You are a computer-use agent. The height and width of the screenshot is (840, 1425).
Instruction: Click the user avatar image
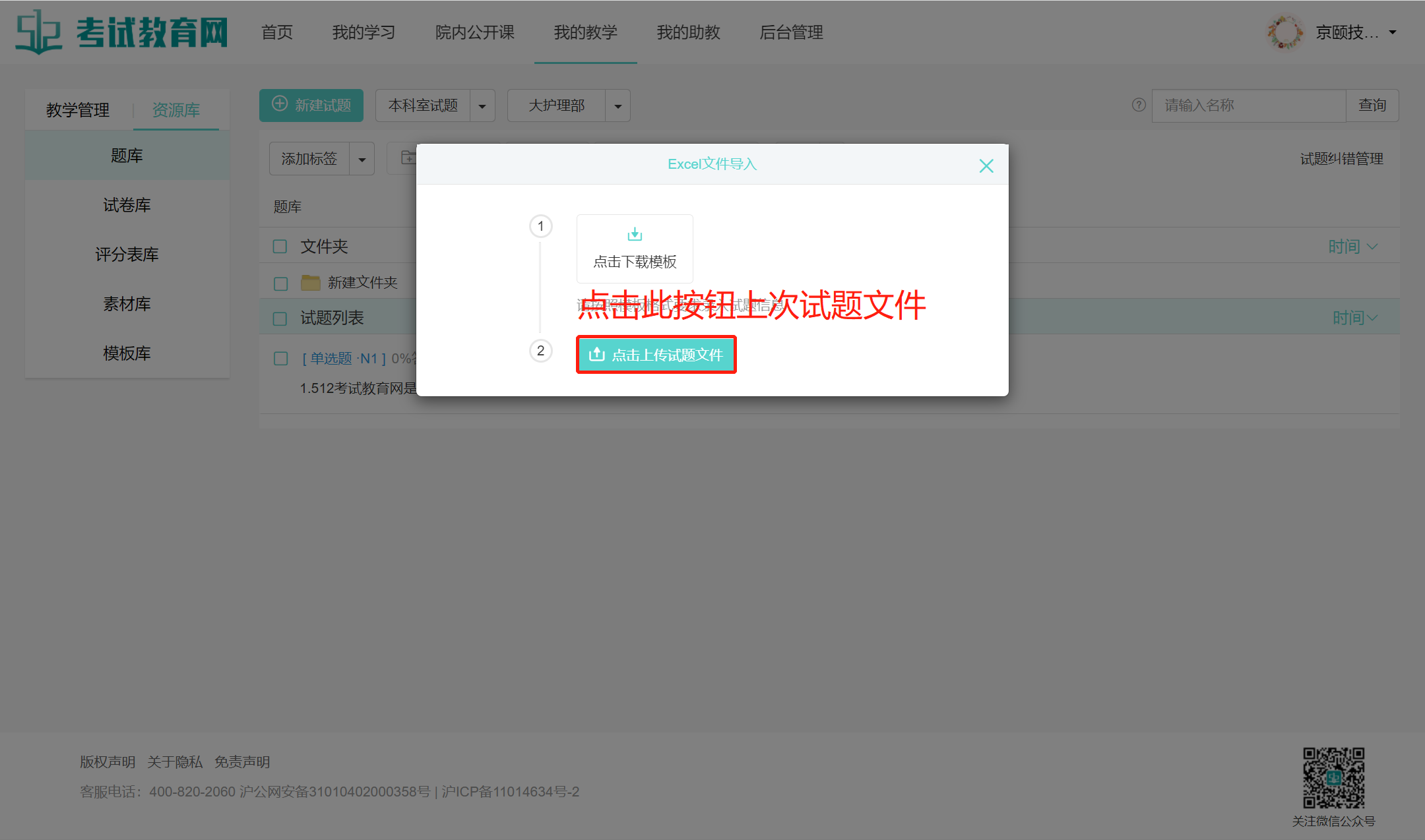(1284, 32)
